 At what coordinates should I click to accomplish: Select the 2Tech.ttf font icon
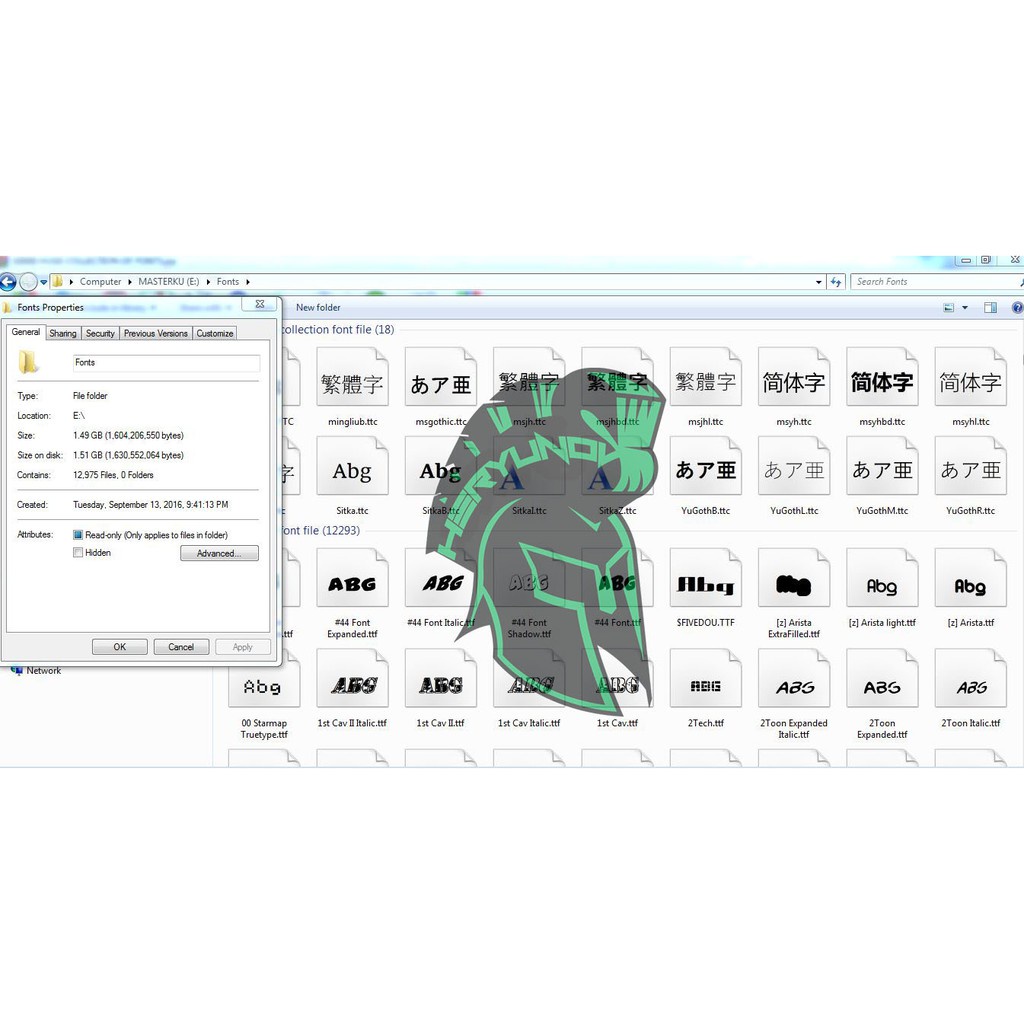point(705,680)
